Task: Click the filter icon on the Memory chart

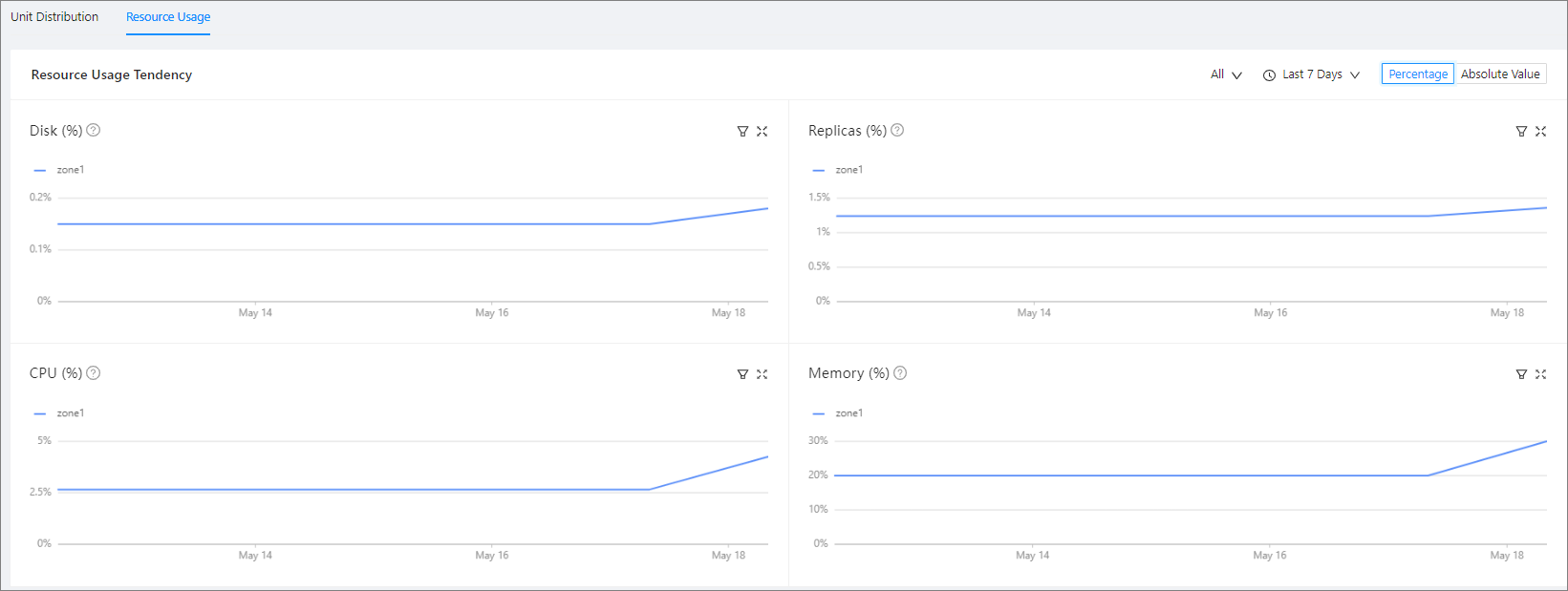Action: click(1521, 374)
